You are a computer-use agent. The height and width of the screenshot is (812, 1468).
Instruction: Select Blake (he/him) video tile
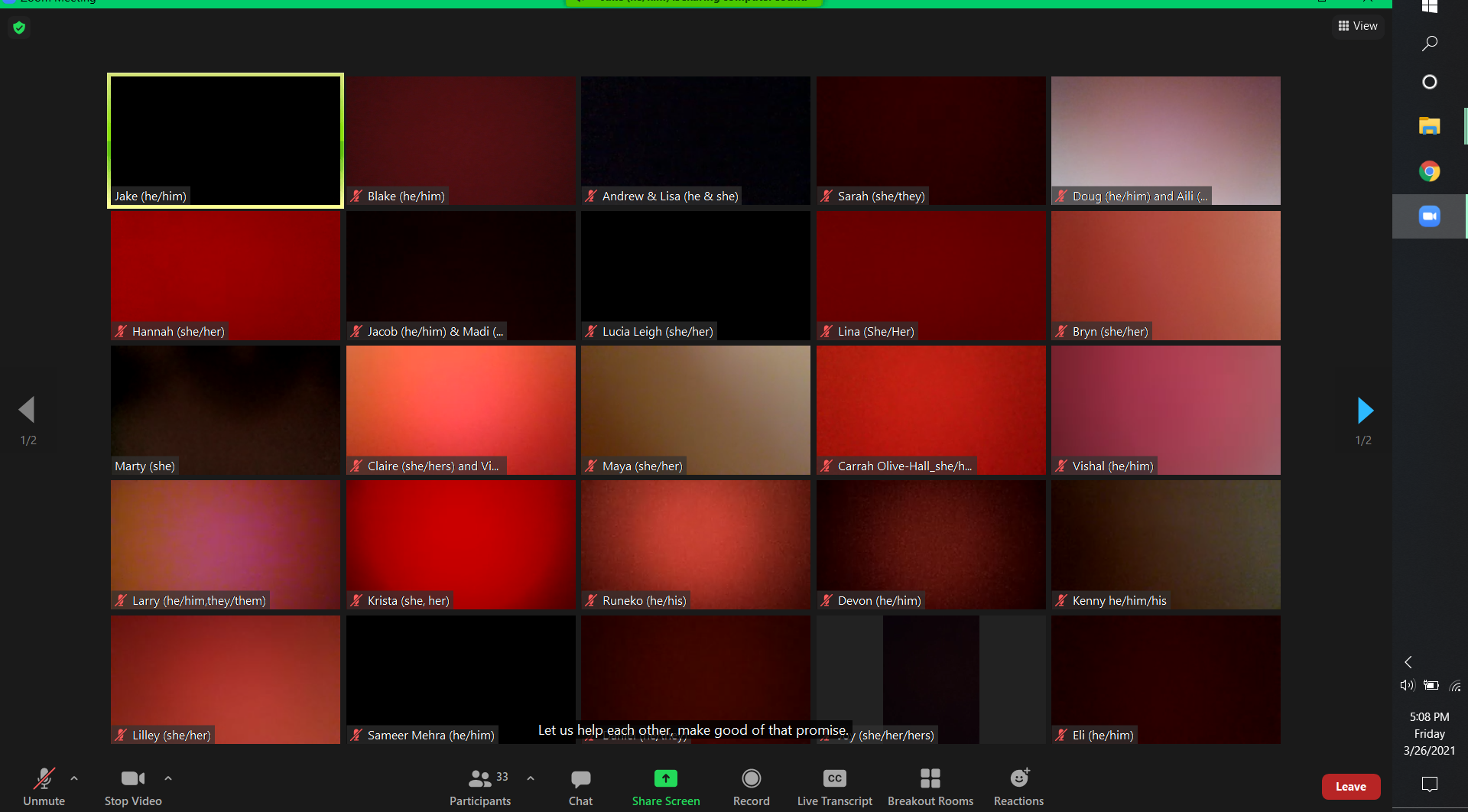pyautogui.click(x=461, y=141)
